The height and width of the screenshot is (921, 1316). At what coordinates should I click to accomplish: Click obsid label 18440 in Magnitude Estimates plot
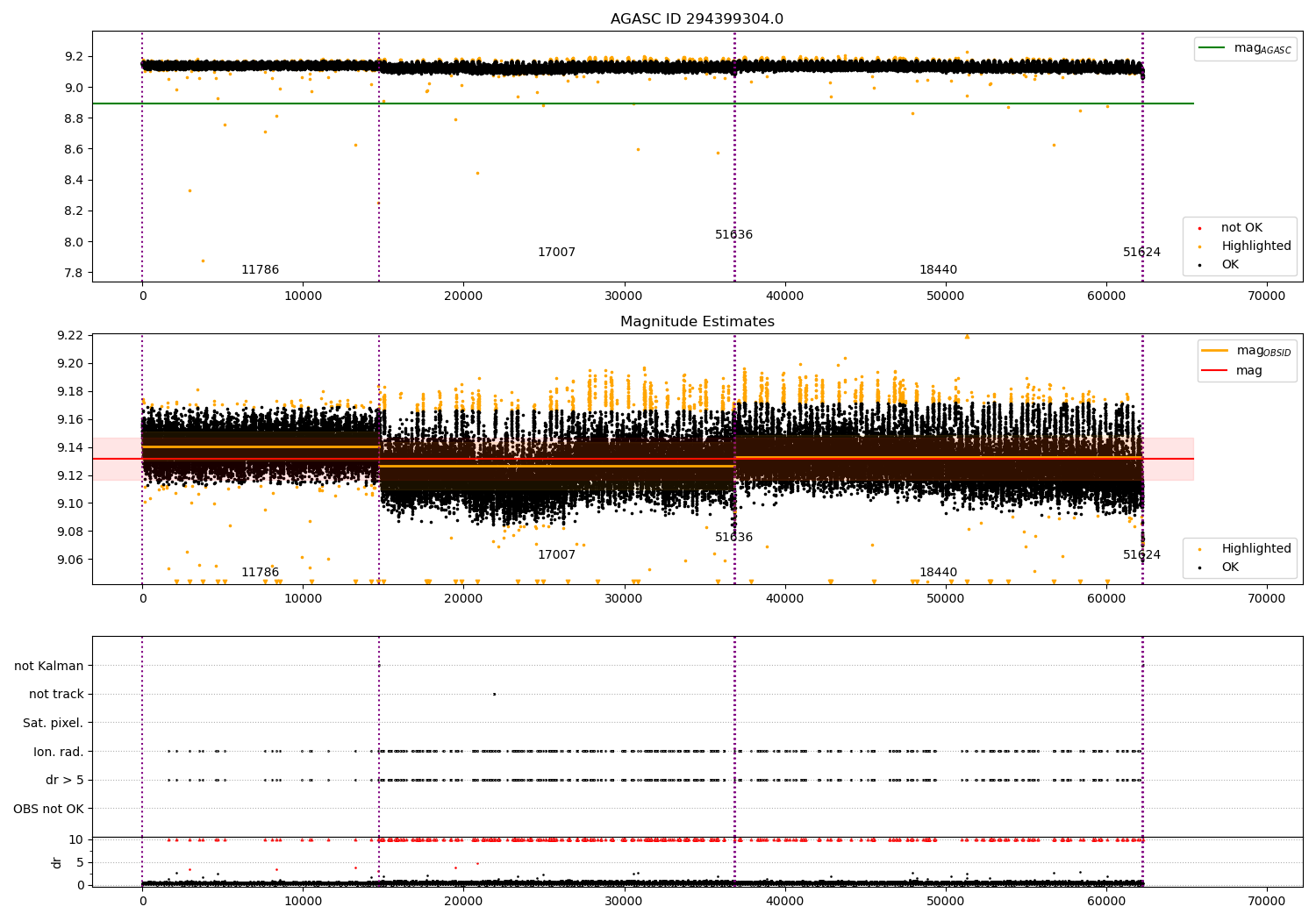pos(939,573)
